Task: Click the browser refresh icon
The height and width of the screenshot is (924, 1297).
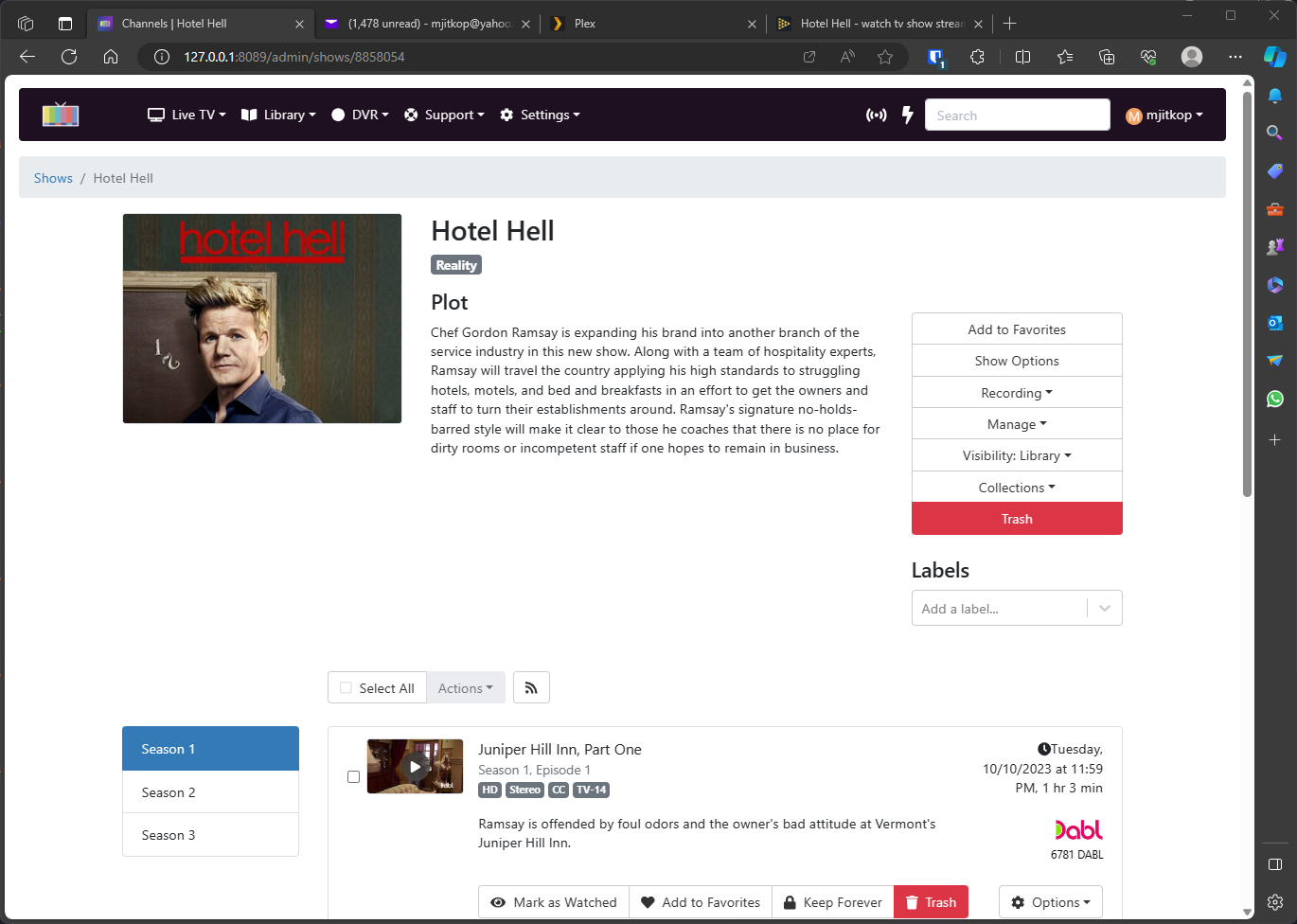Action: click(69, 57)
